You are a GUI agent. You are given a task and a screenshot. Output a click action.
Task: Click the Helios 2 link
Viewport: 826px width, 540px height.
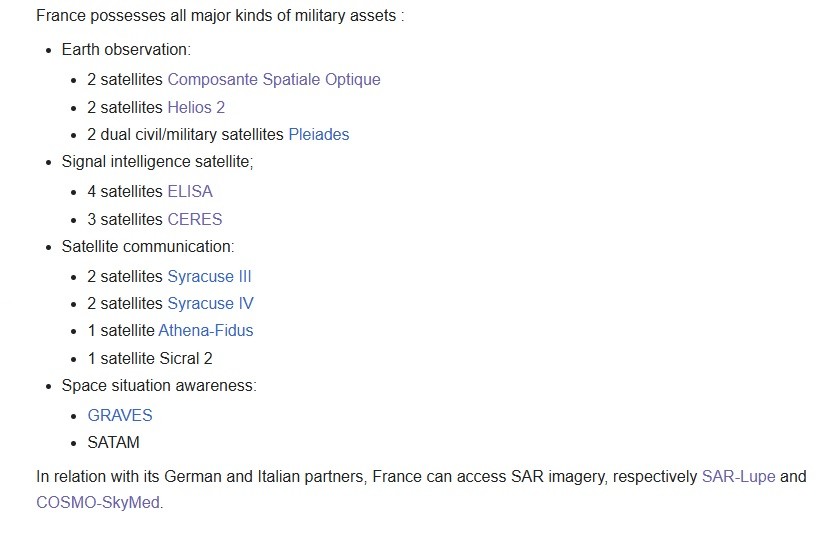[x=196, y=107]
